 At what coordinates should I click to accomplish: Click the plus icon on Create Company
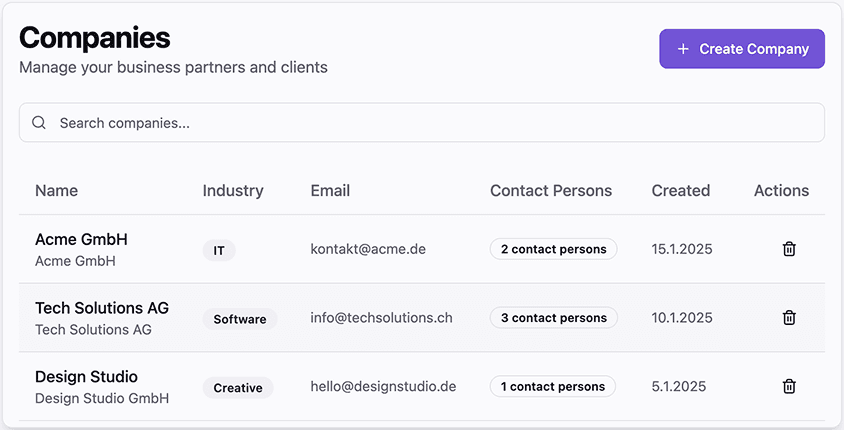(x=683, y=49)
